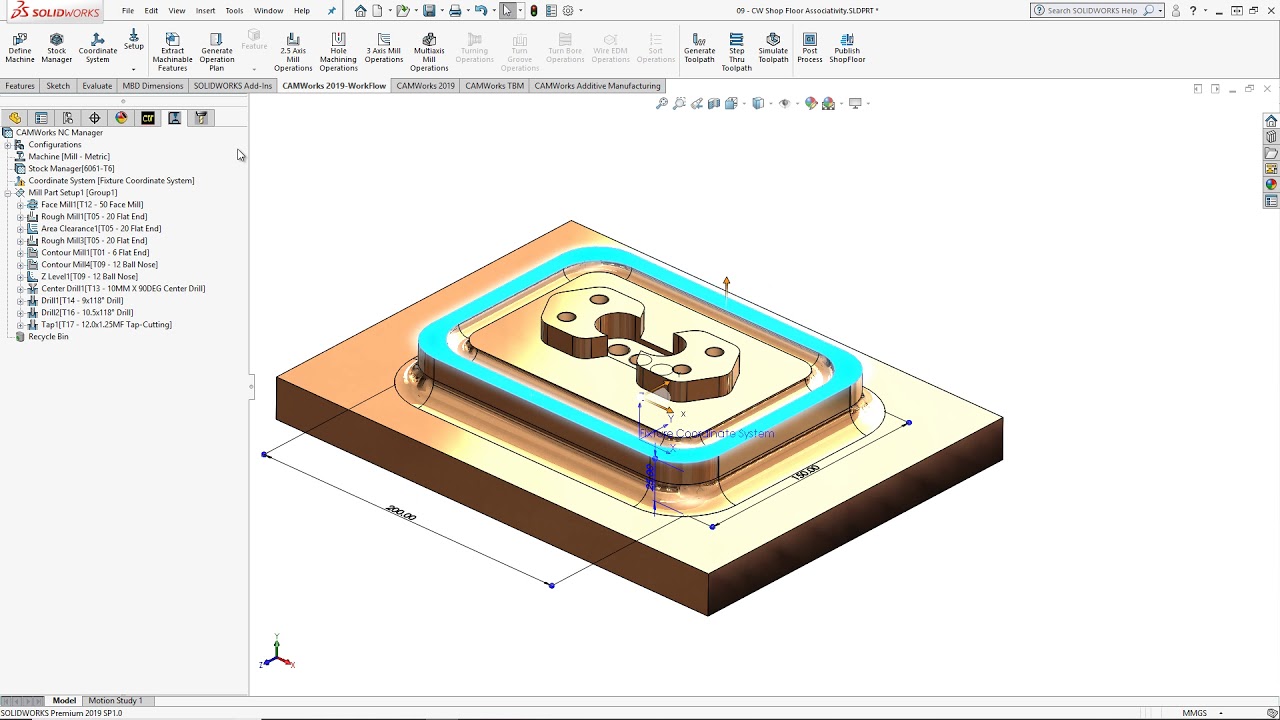Expand the Face Mill1 operation node

[20, 205]
